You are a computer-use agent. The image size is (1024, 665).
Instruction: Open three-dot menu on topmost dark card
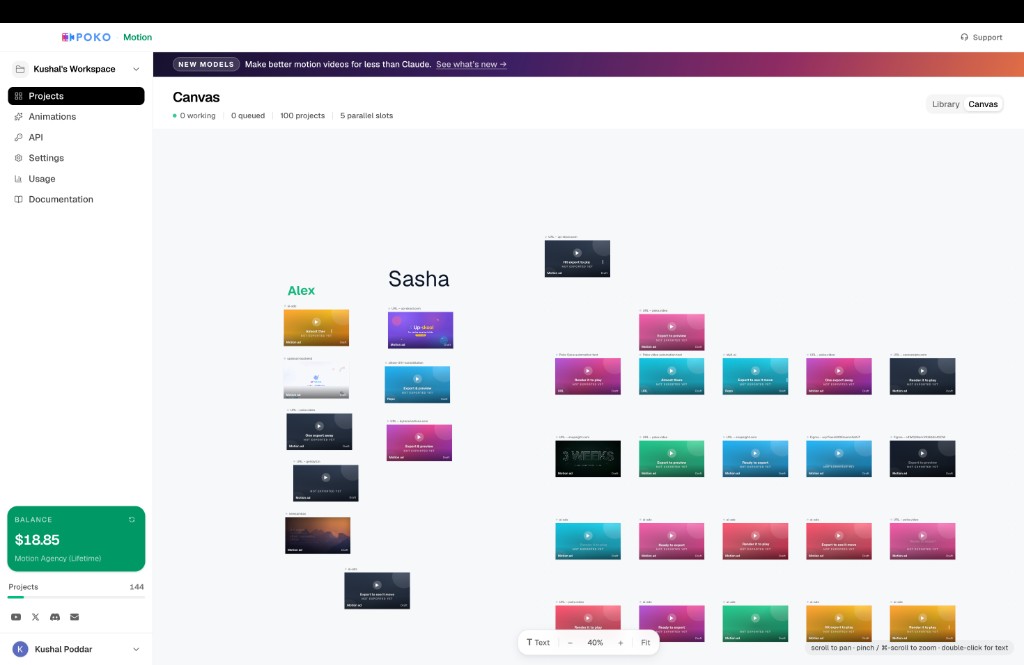[603, 262]
